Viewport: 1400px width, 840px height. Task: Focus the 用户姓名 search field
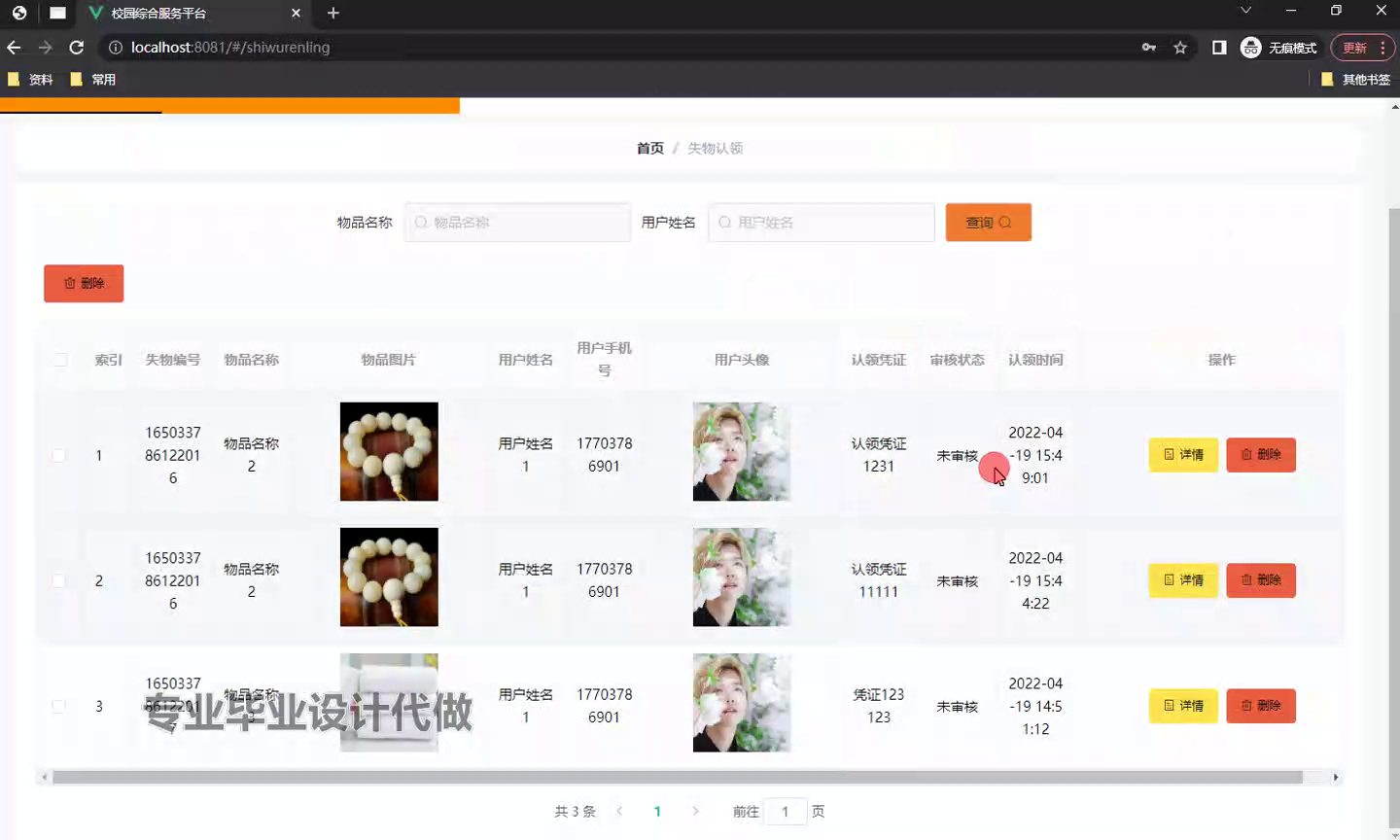[x=822, y=223]
